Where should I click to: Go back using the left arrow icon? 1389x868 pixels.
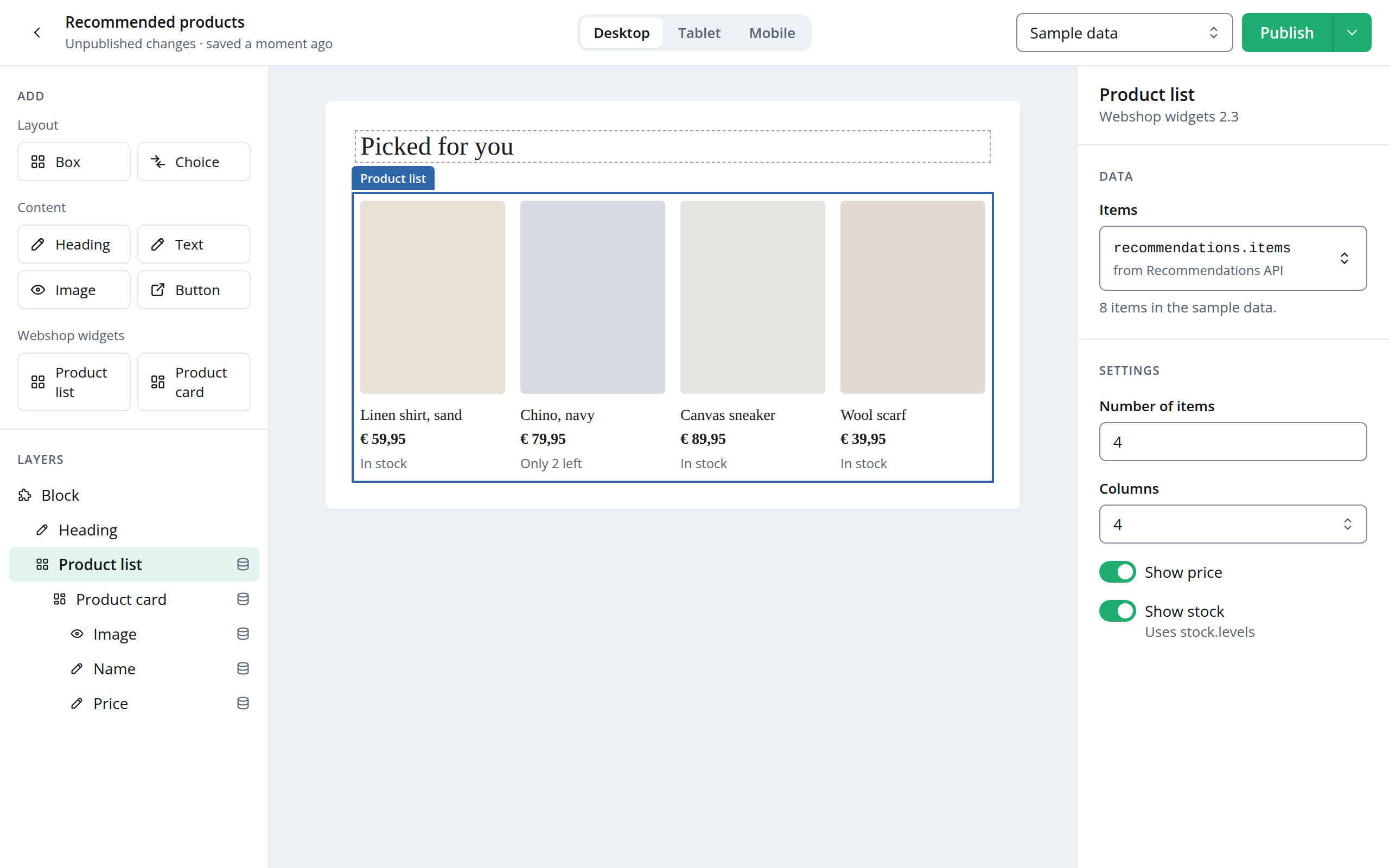[37, 33]
